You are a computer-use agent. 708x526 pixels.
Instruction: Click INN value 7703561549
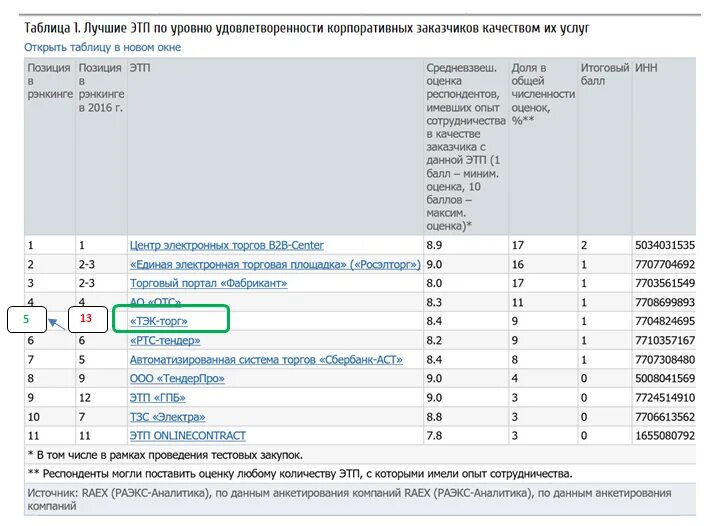665,283
